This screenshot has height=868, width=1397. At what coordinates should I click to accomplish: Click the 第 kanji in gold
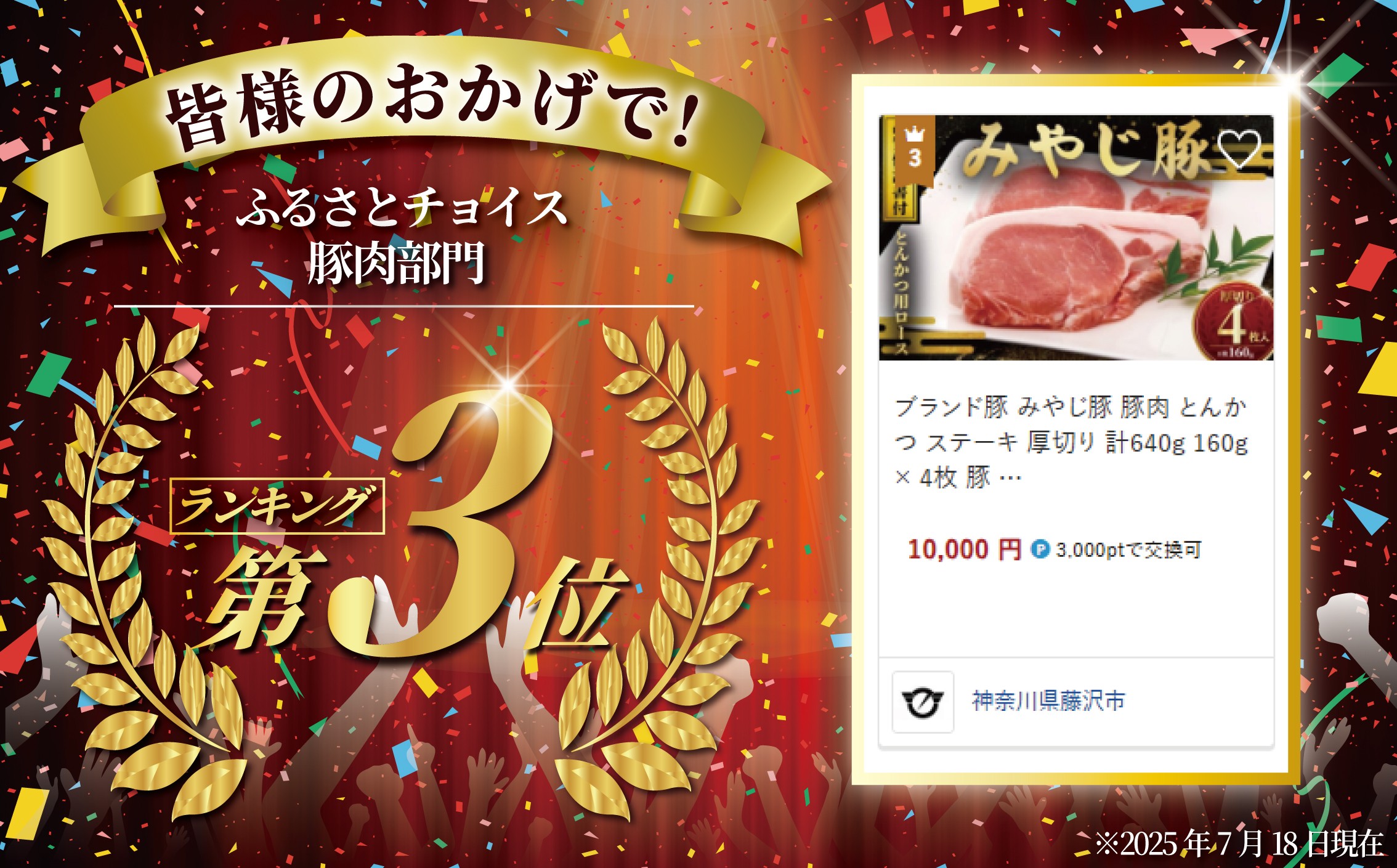click(x=266, y=598)
